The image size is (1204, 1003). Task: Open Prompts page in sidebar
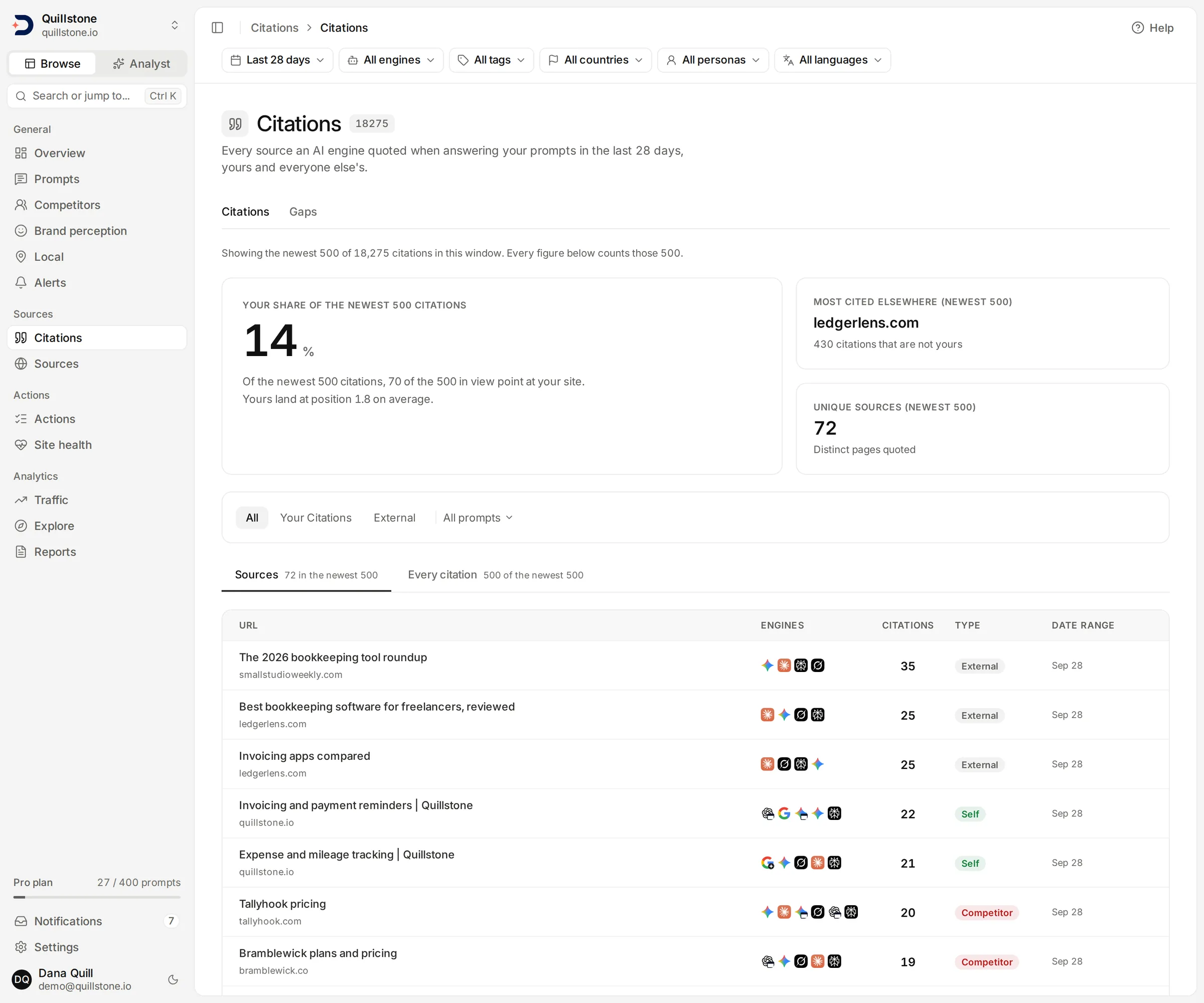97,179
